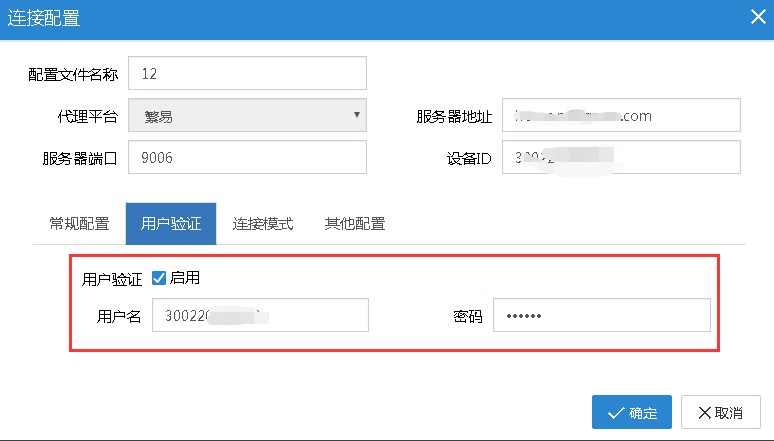Select the 服务器端口 field showing 9006

[x=248, y=158]
